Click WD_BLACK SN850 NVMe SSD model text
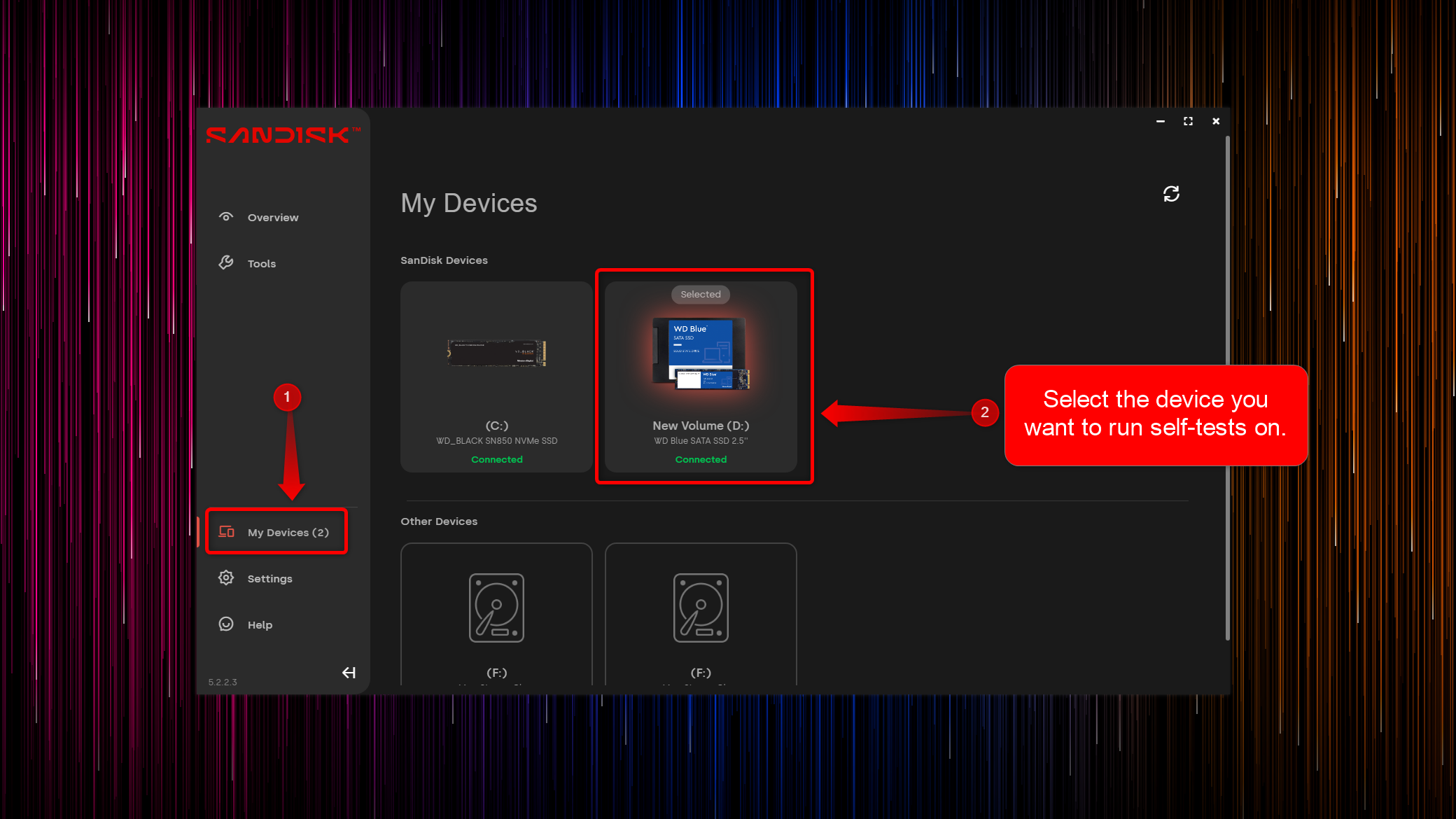Viewport: 1456px width, 819px height. coord(497,441)
